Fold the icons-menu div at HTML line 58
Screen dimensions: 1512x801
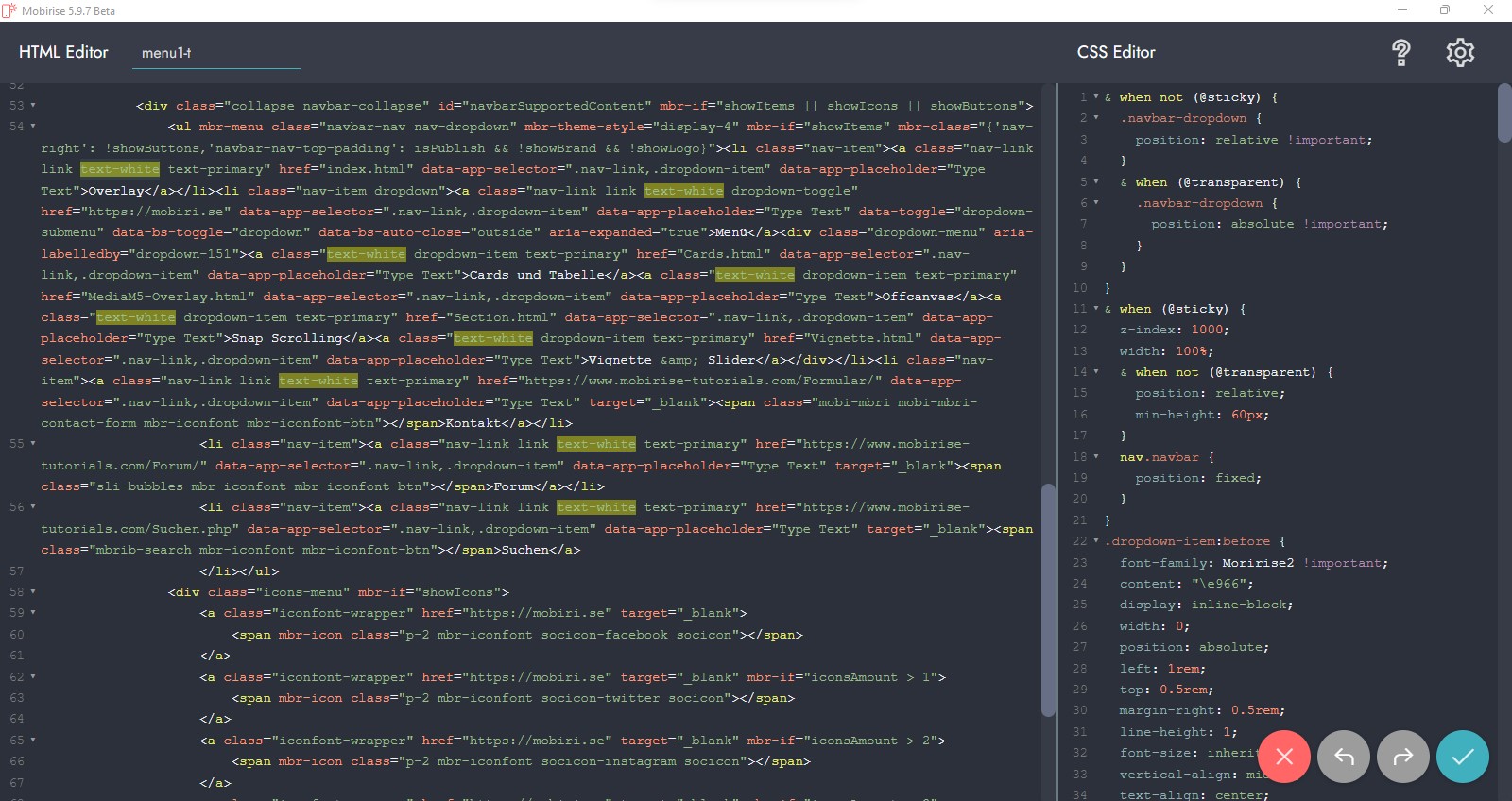click(33, 592)
